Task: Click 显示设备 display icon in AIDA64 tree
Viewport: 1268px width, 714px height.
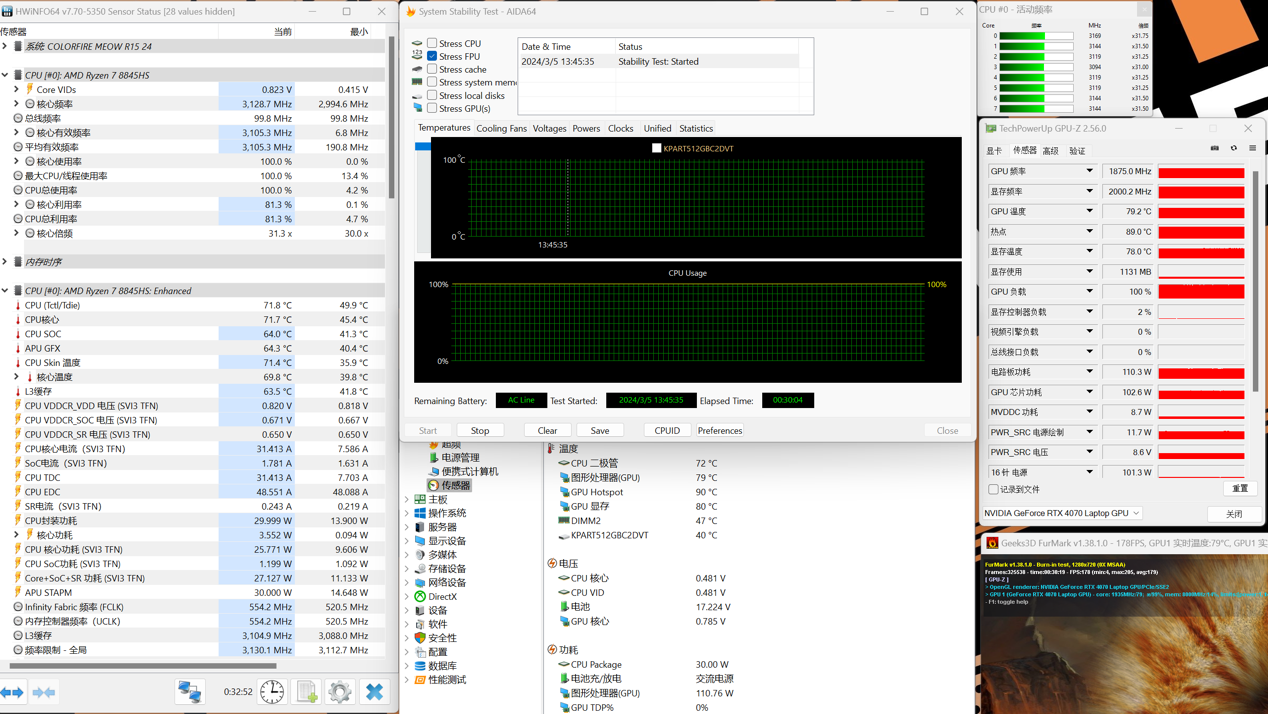Action: tap(420, 541)
